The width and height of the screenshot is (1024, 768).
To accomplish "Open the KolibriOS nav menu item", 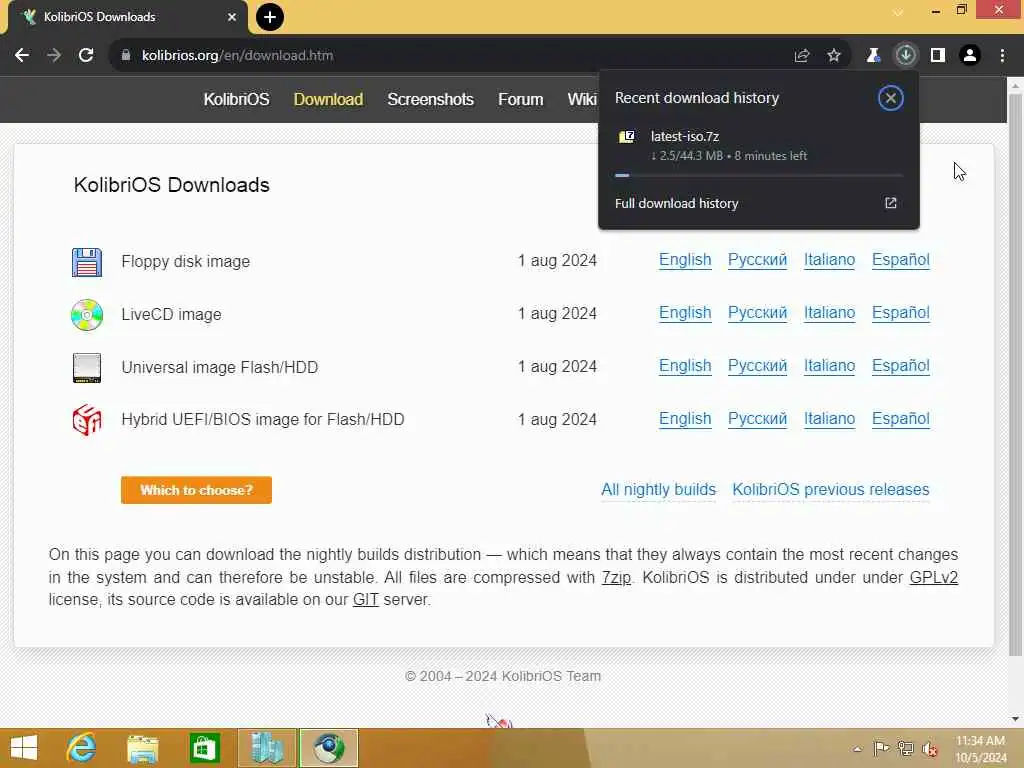I will (236, 99).
